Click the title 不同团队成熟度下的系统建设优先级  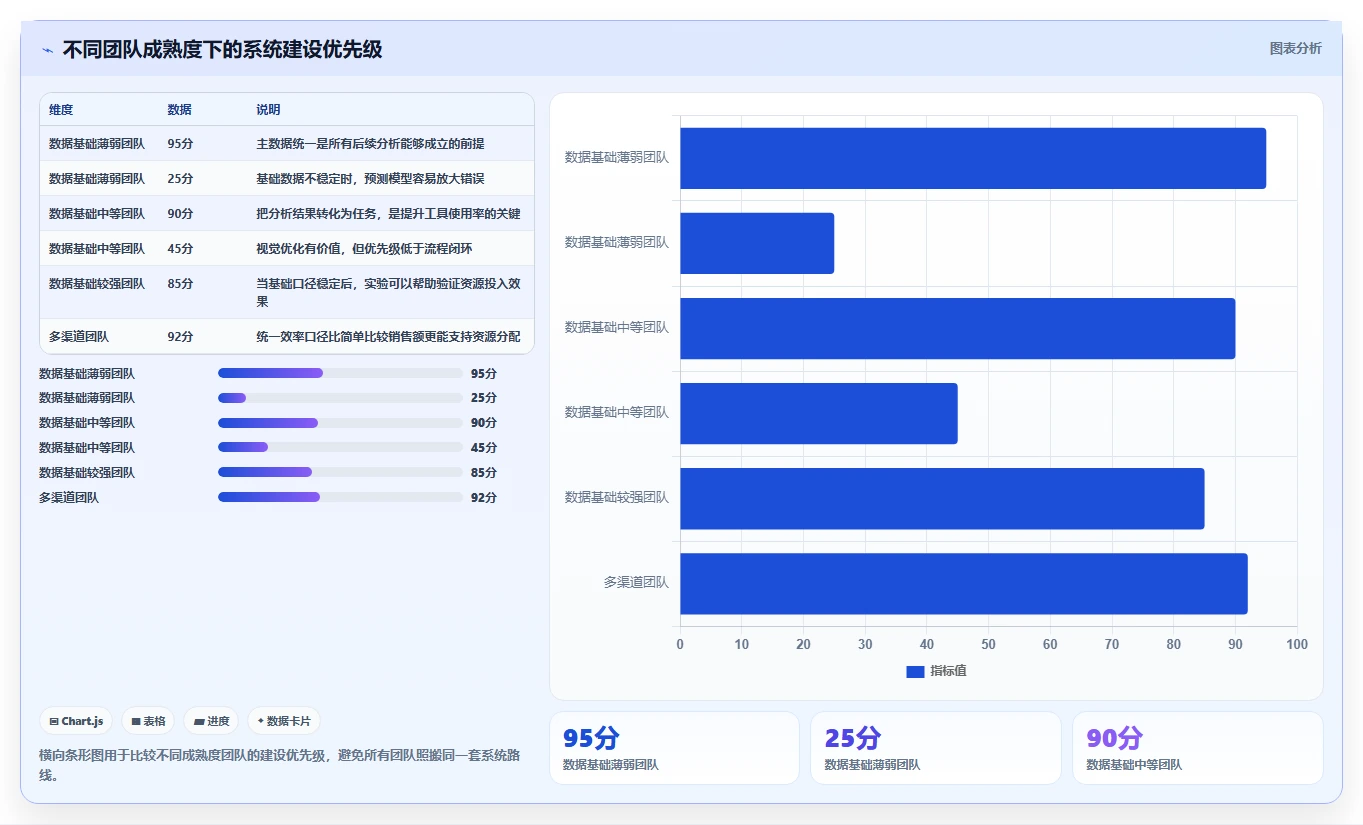(x=222, y=49)
